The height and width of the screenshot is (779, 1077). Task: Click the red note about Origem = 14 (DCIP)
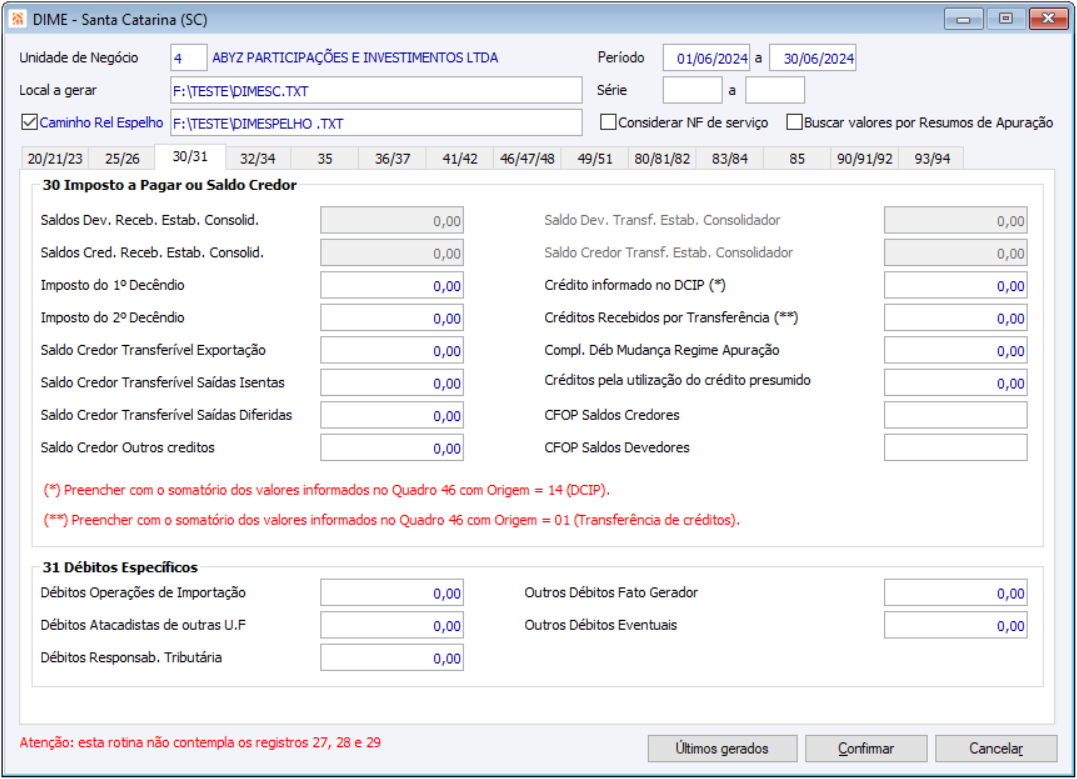[327, 490]
